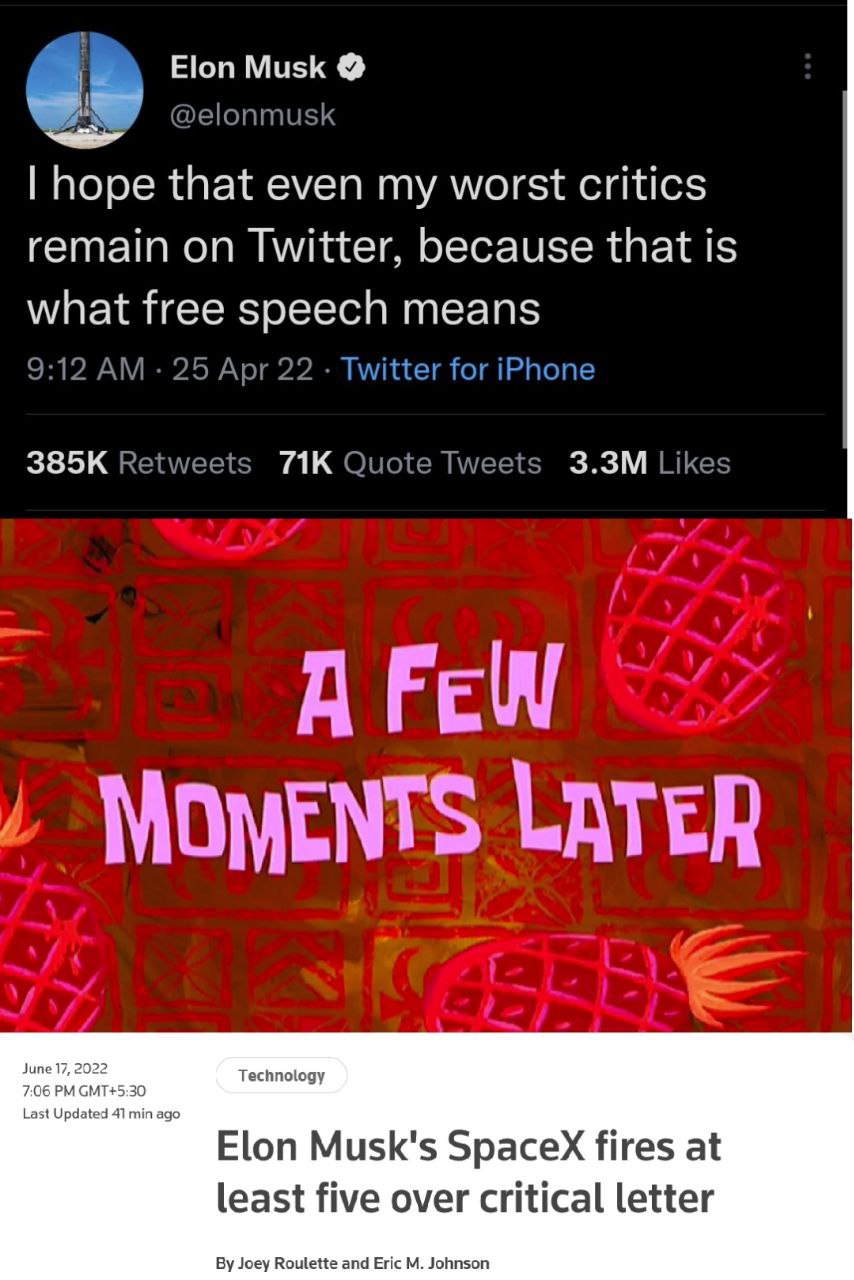Screen dimensions: 854x1280
Task: Select the tweet text about free speech
Action: point(380,245)
